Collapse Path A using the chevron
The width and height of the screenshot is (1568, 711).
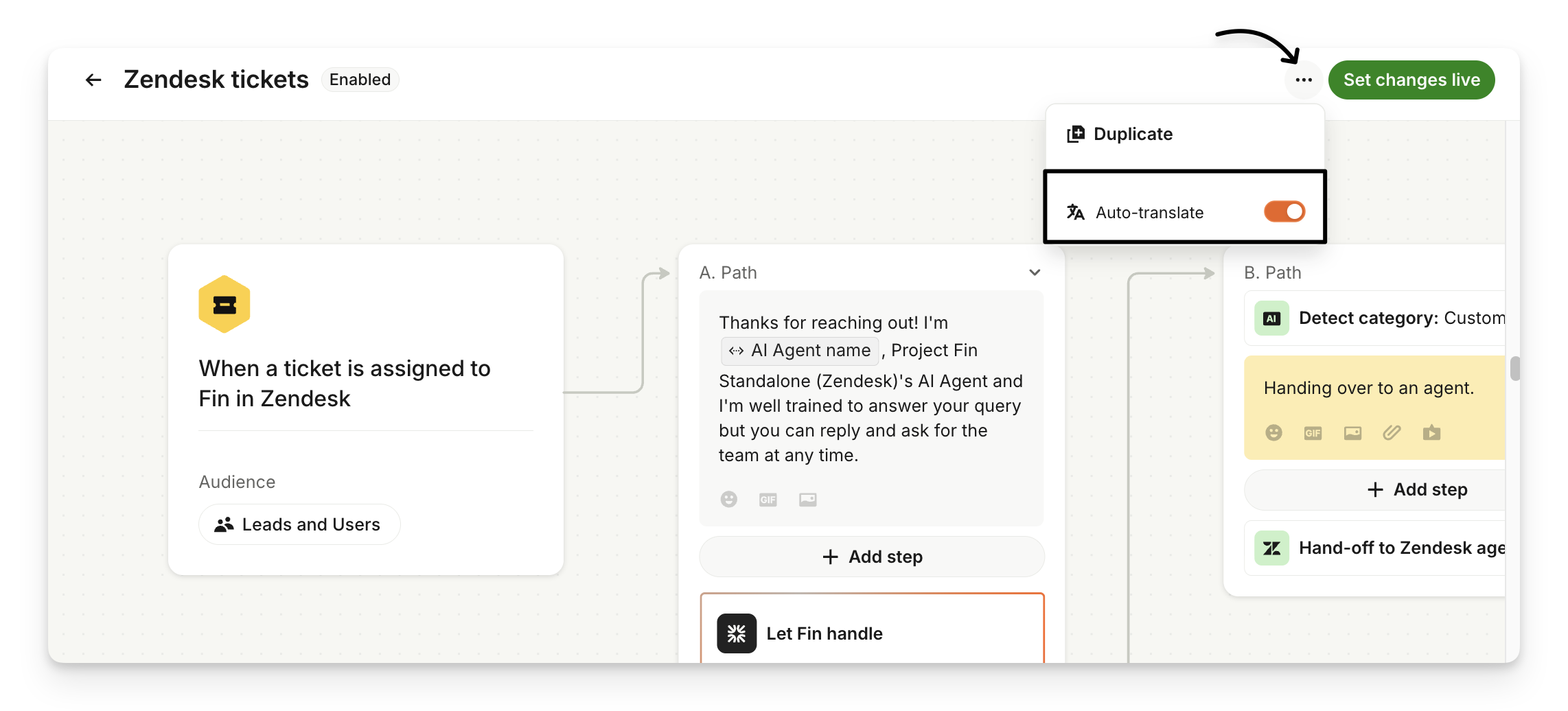pyautogui.click(x=1035, y=273)
